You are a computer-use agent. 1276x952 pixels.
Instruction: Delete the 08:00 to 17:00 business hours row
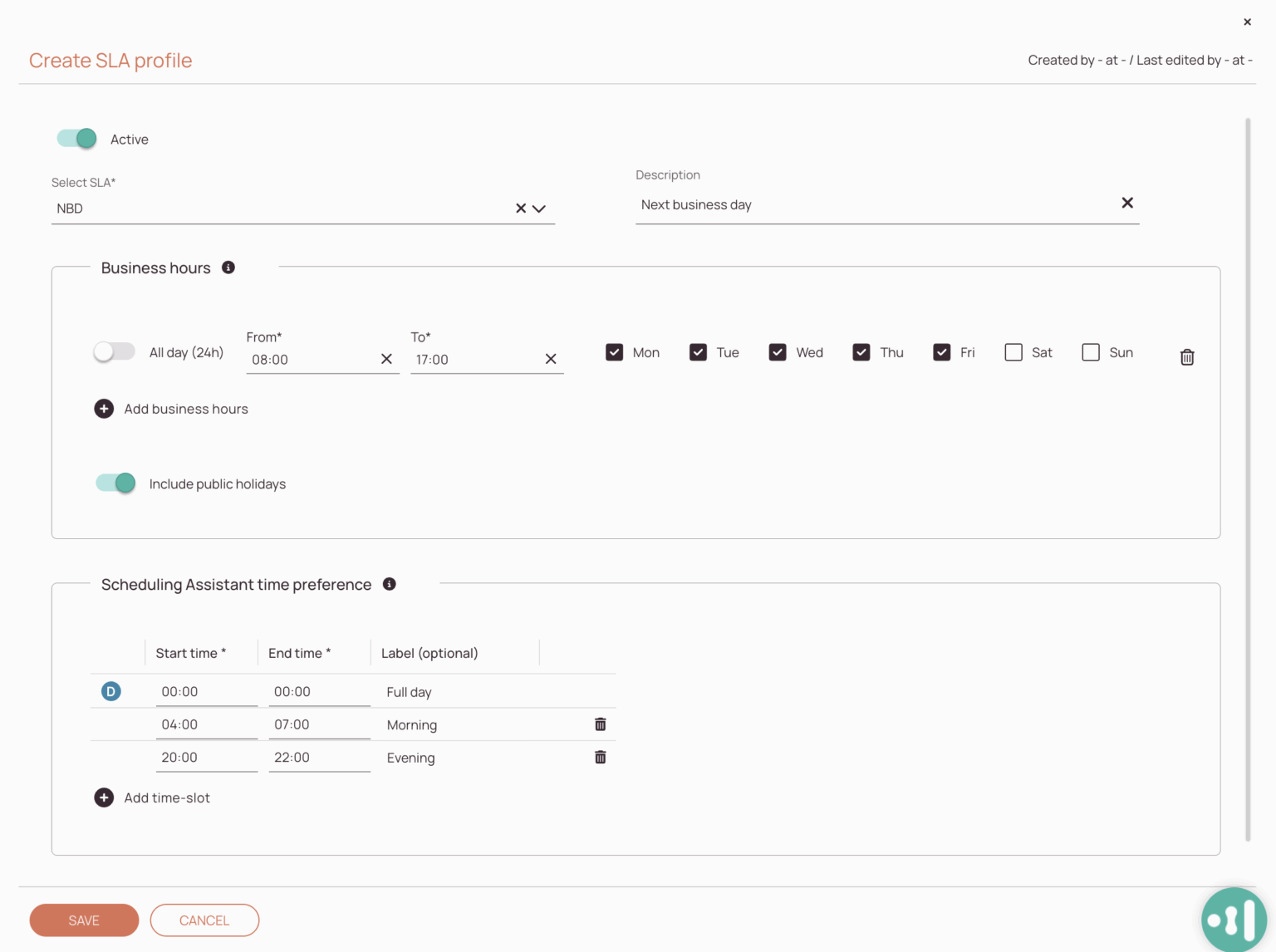(1187, 356)
